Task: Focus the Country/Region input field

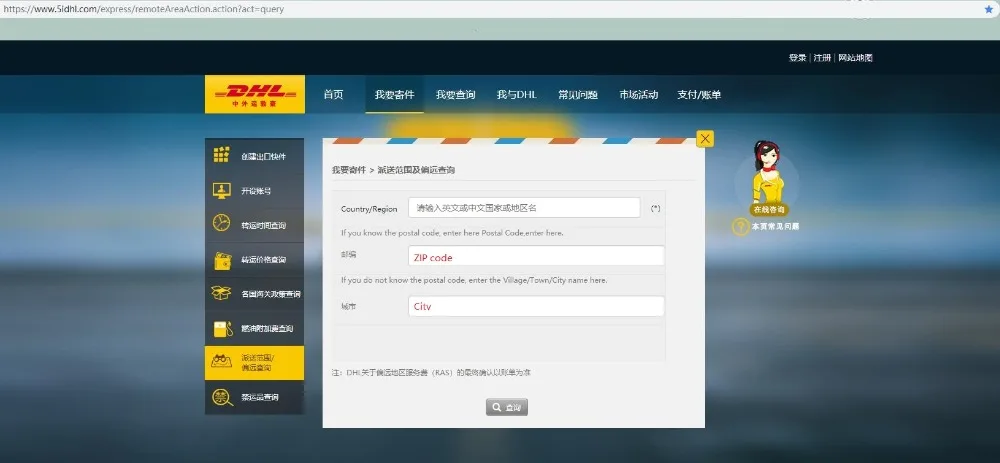Action: click(524, 207)
